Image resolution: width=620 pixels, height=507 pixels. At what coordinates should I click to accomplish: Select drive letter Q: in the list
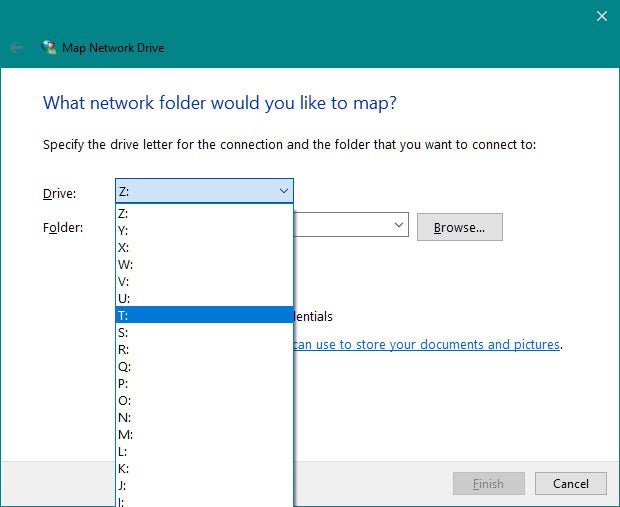[x=204, y=366]
